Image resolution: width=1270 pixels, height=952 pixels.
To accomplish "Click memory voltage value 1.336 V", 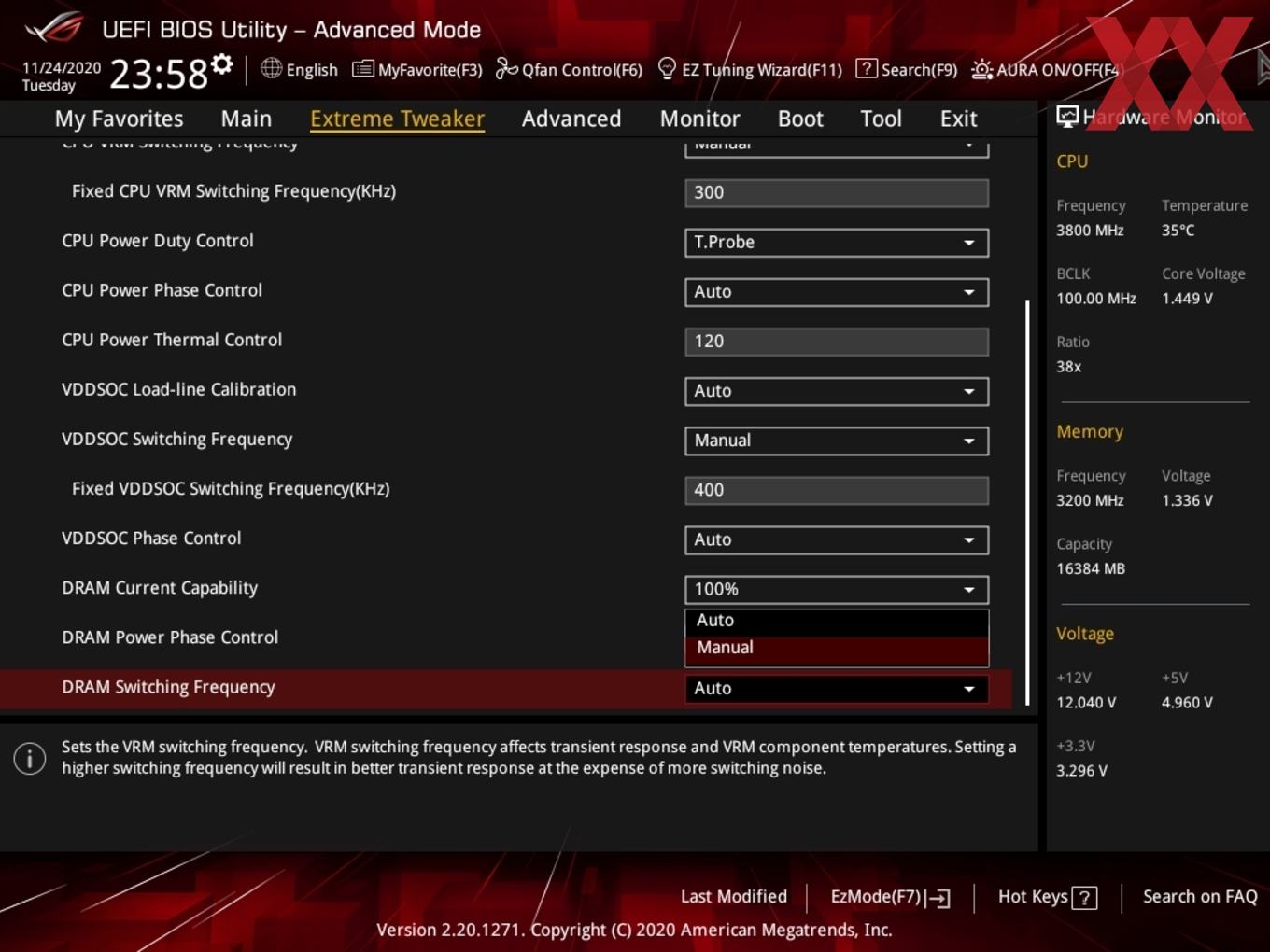I will point(1187,500).
